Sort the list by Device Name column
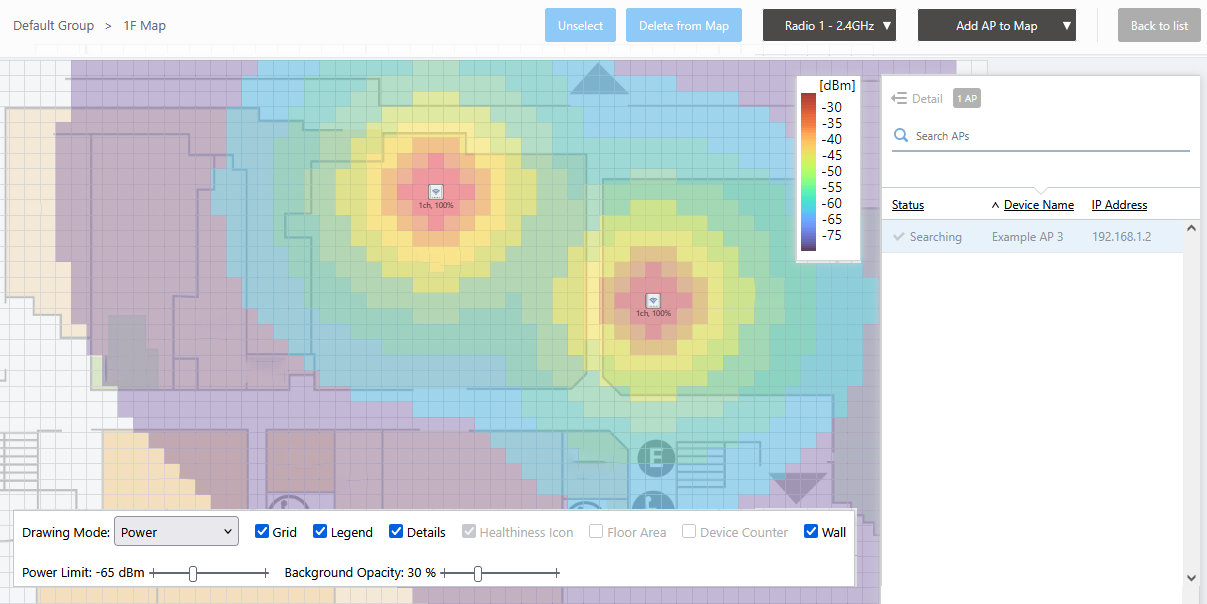Screen dimensions: 1207x604 [1038, 205]
